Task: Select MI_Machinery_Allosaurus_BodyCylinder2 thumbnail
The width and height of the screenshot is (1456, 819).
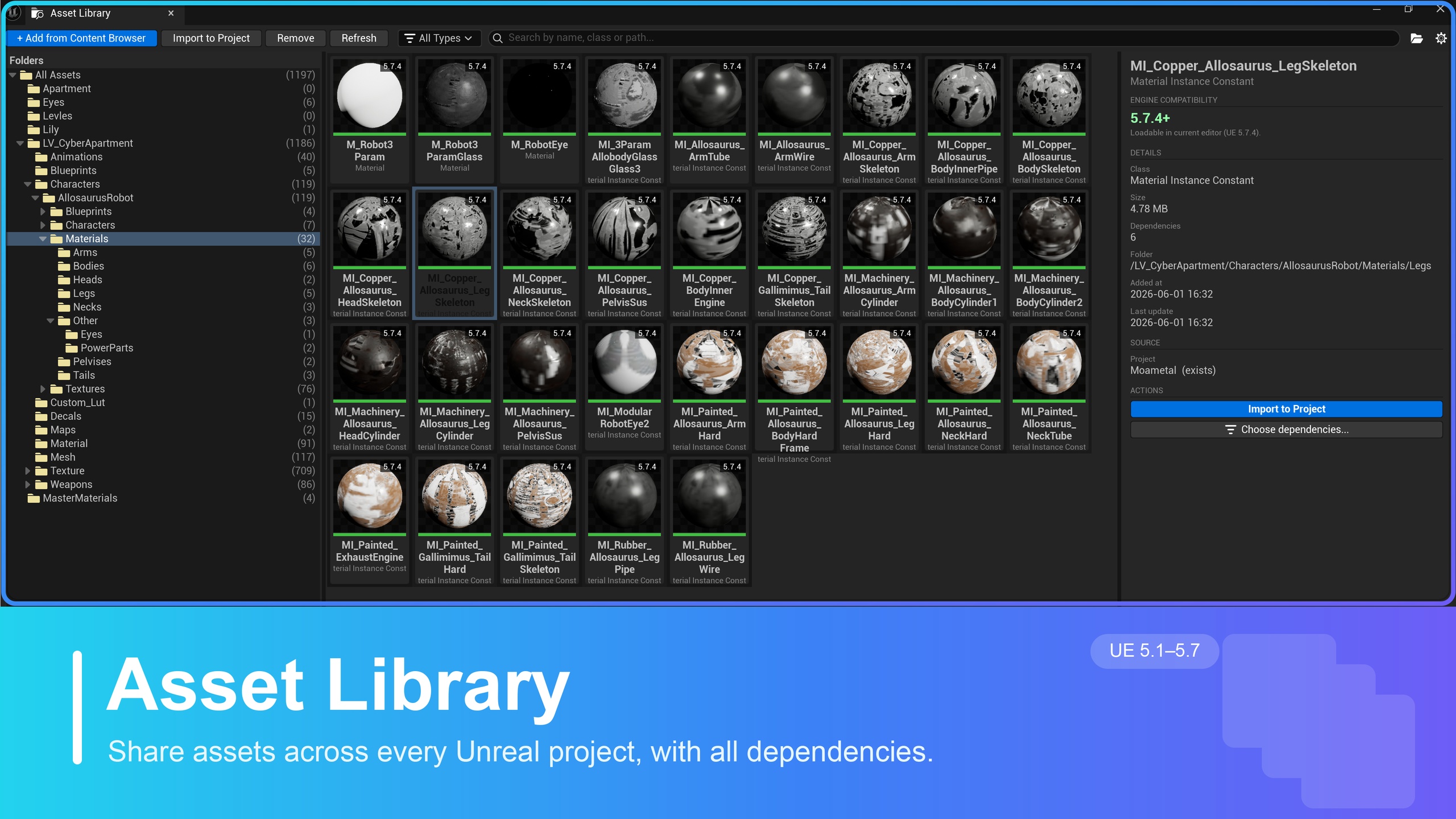Action: [x=1049, y=229]
